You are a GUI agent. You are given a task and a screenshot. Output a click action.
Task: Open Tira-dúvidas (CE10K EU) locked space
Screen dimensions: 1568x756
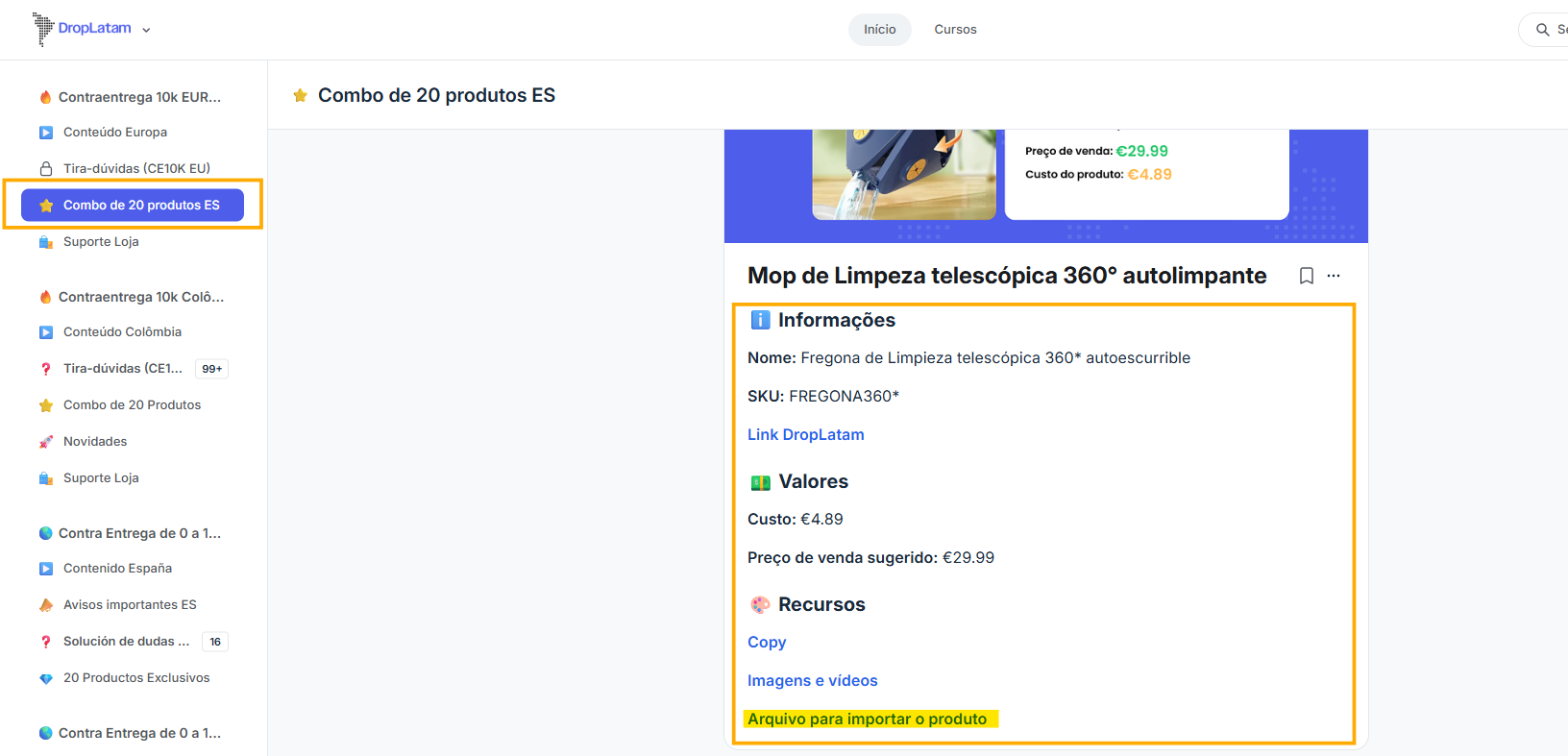coord(136,168)
